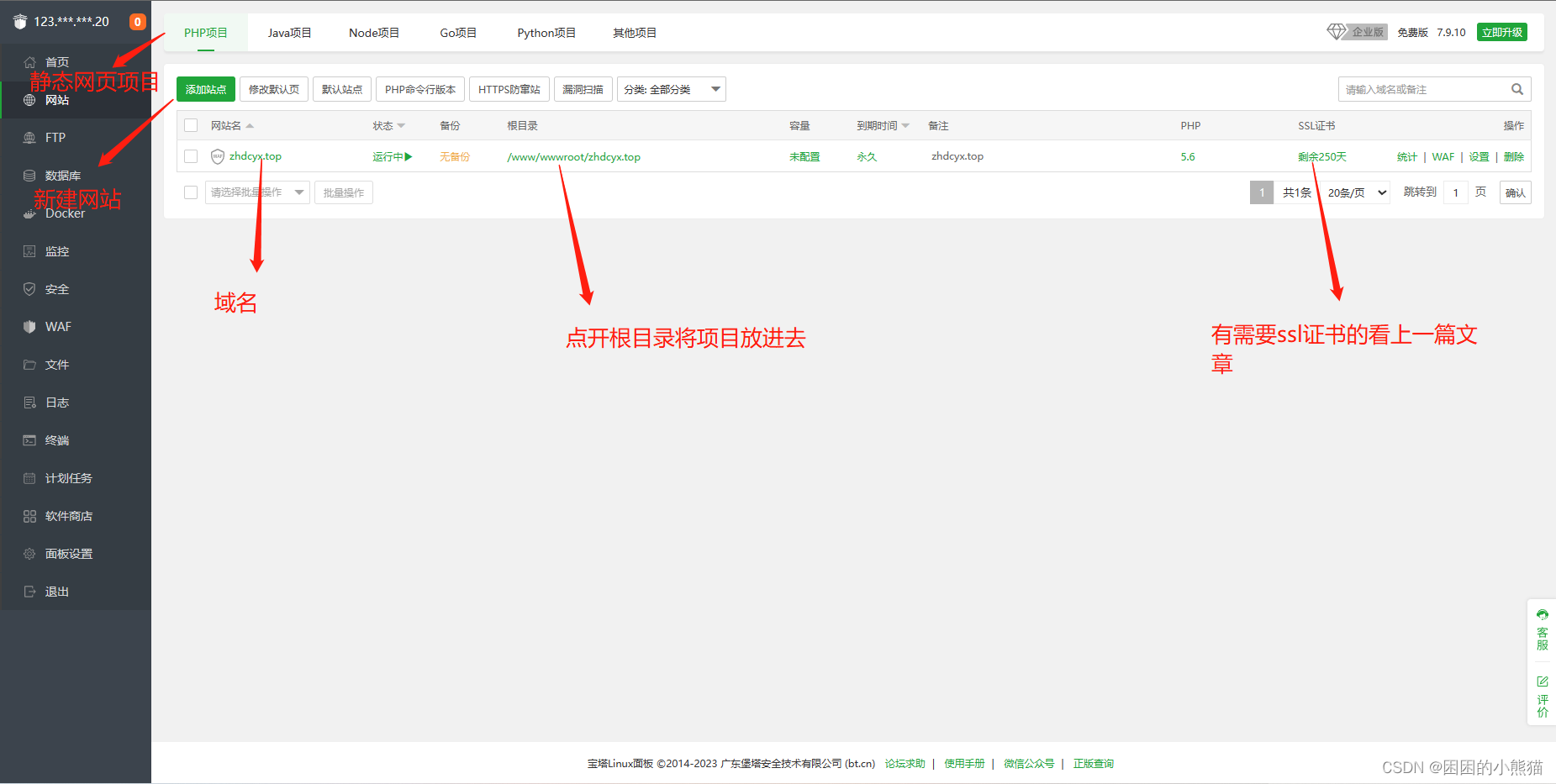The width and height of the screenshot is (1556, 784).
Task: Open the 数据库 database sidebar icon
Action: tap(29, 176)
